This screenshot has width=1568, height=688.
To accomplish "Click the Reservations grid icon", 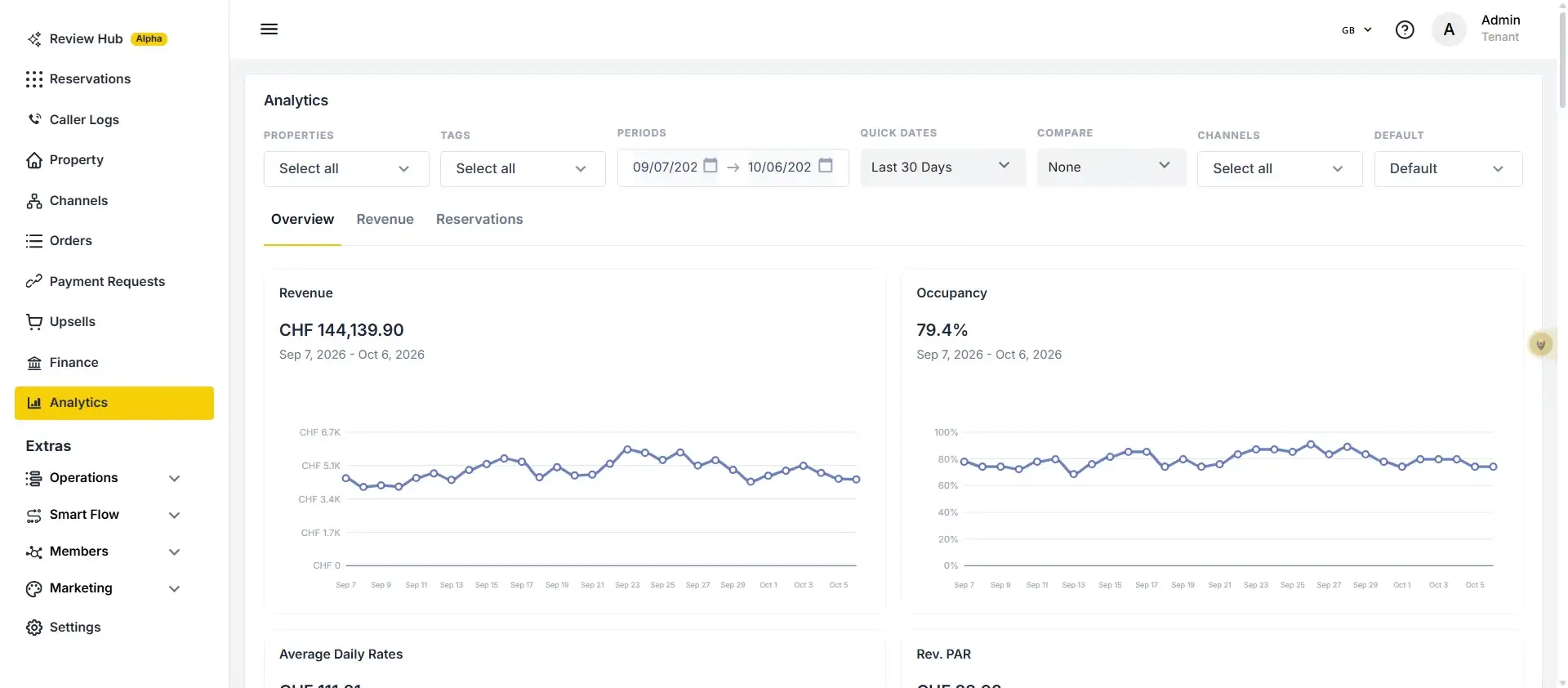I will (x=34, y=79).
